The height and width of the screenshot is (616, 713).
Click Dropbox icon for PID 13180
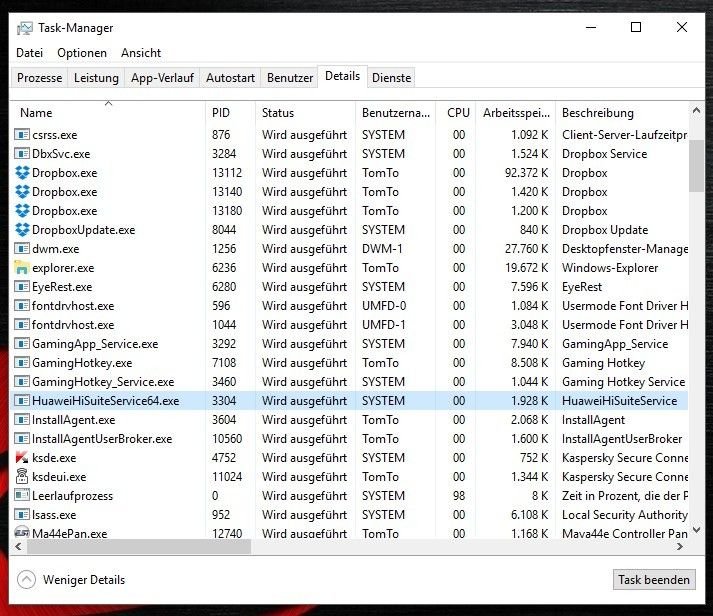pyautogui.click(x=22, y=211)
